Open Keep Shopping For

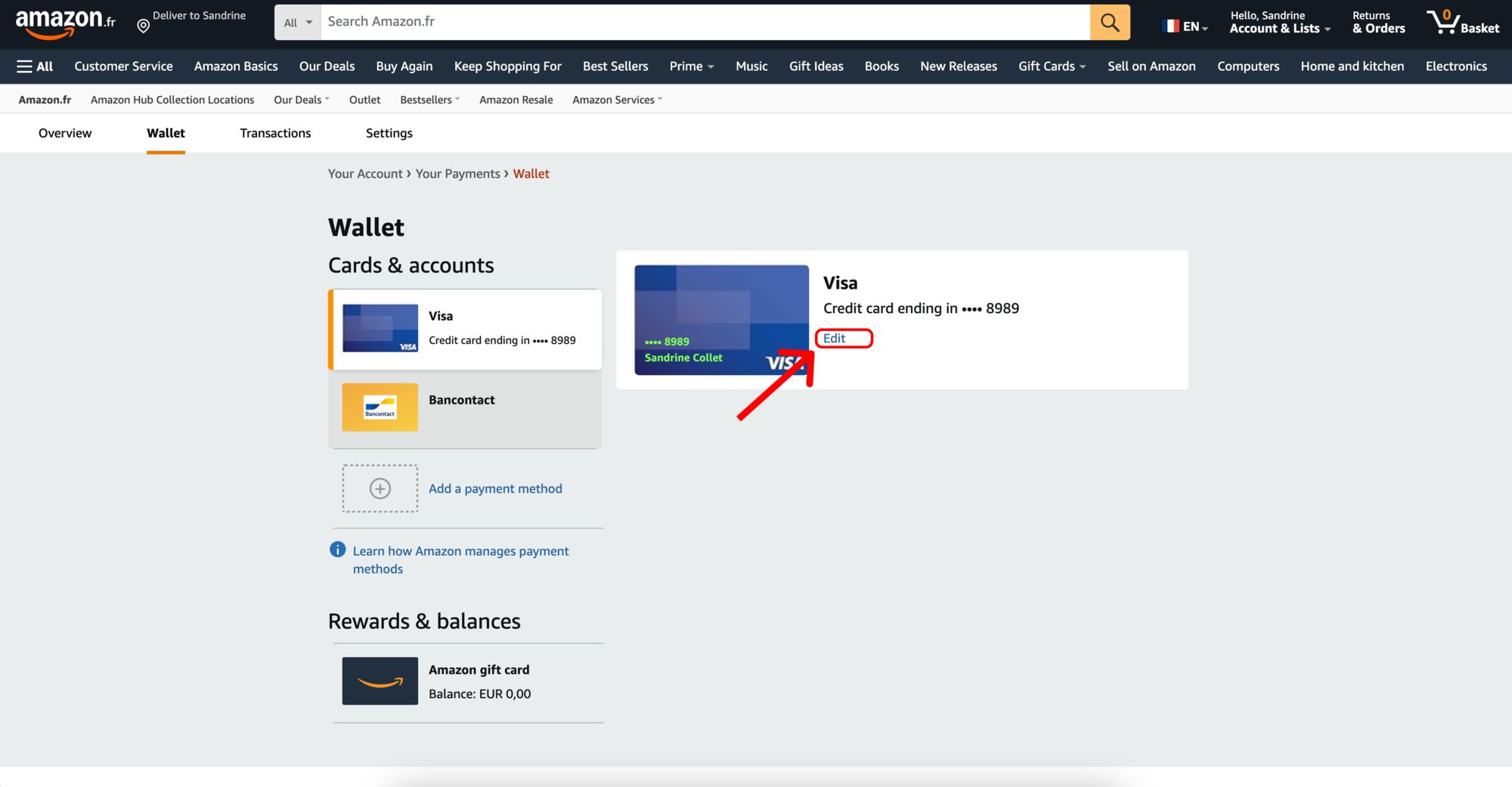click(507, 67)
